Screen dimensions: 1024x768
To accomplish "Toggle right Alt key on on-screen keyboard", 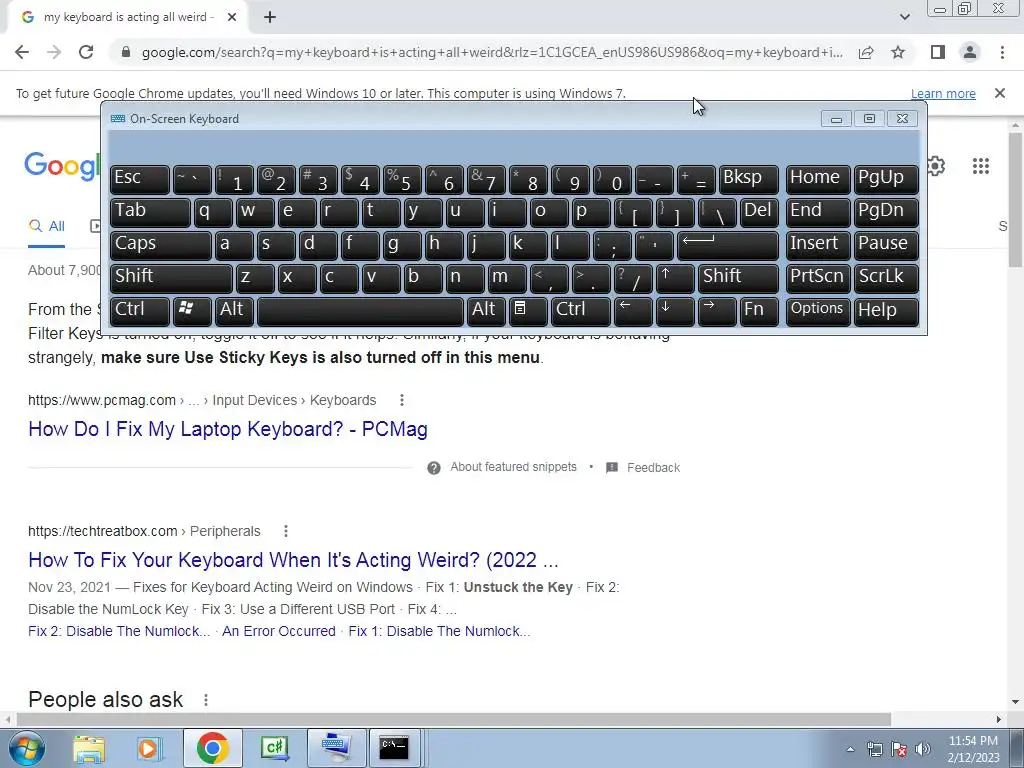I will (486, 311).
